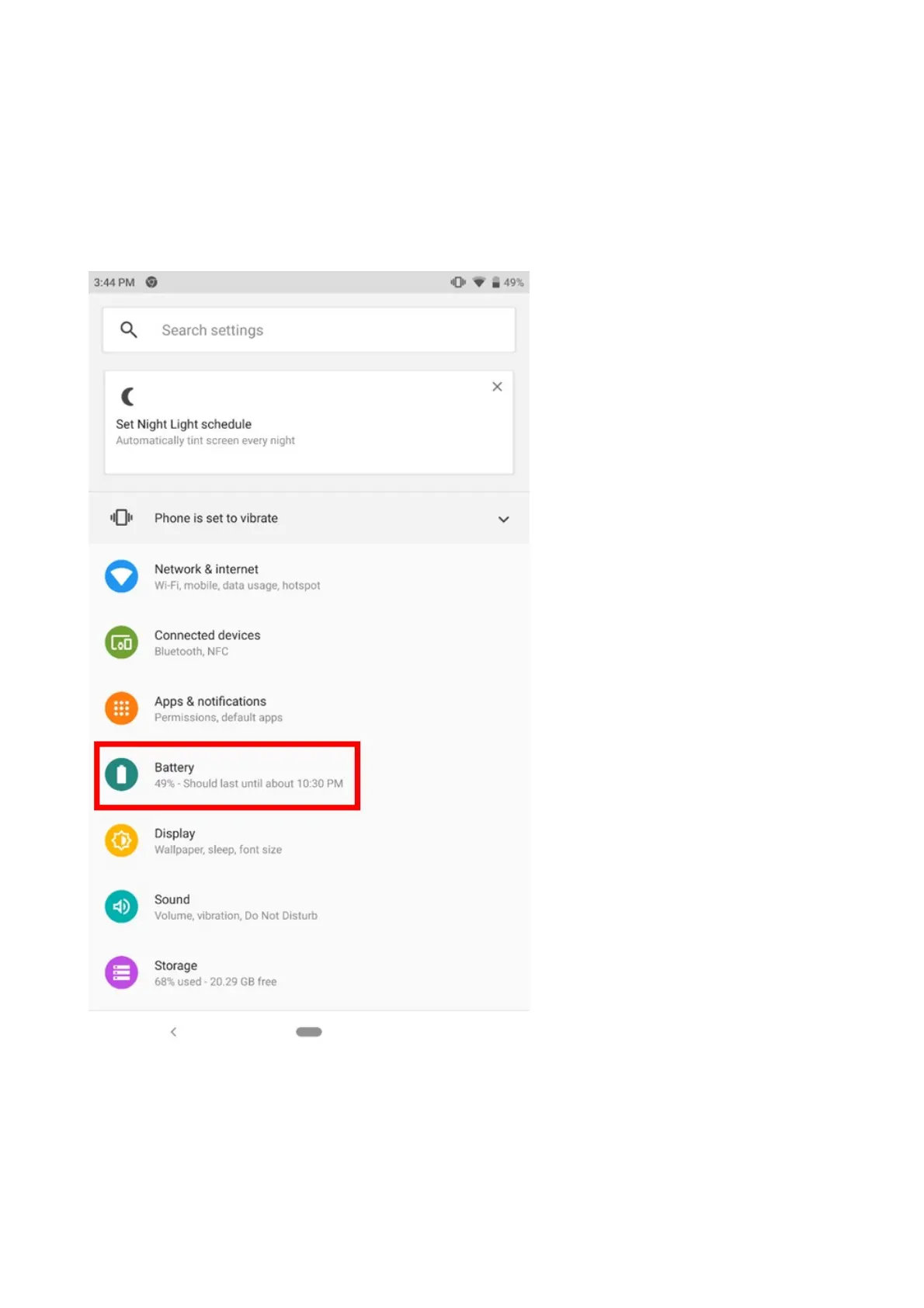Tap the Sound speaker icon
The width and height of the screenshot is (924, 1308).
[x=121, y=906]
